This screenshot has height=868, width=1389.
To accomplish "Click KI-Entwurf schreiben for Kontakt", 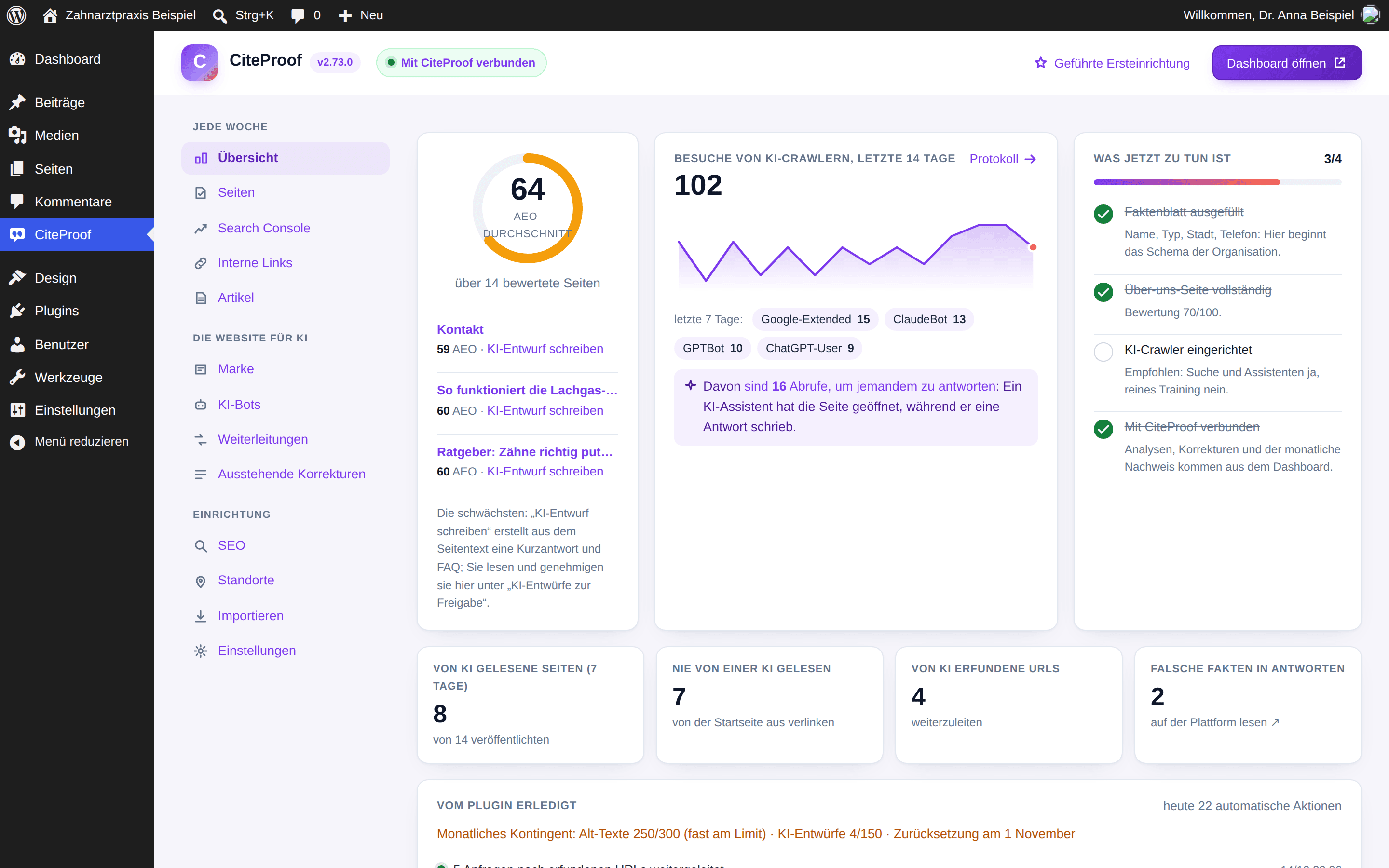I will 545,349.
